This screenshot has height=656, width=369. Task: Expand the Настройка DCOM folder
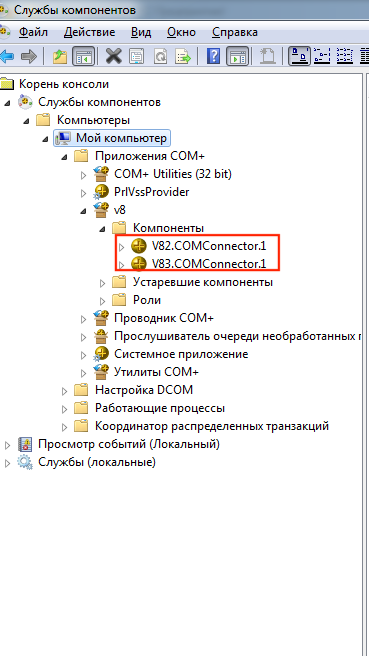click(64, 391)
